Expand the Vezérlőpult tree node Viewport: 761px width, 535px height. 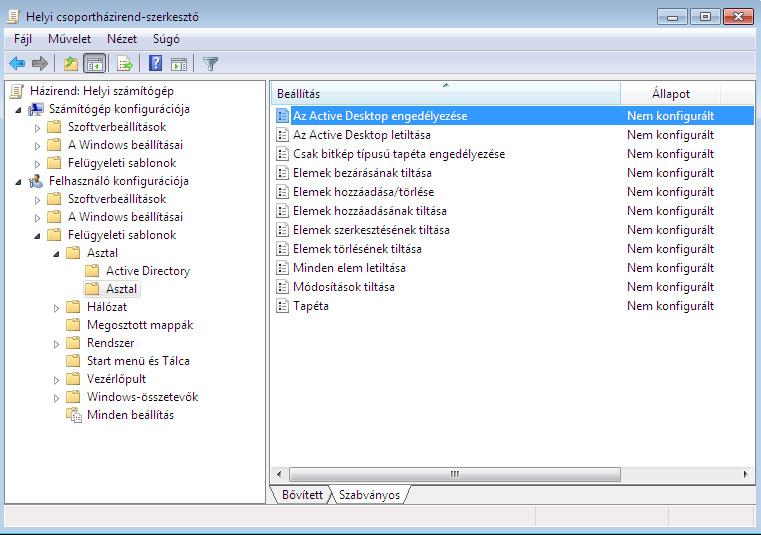point(56,380)
